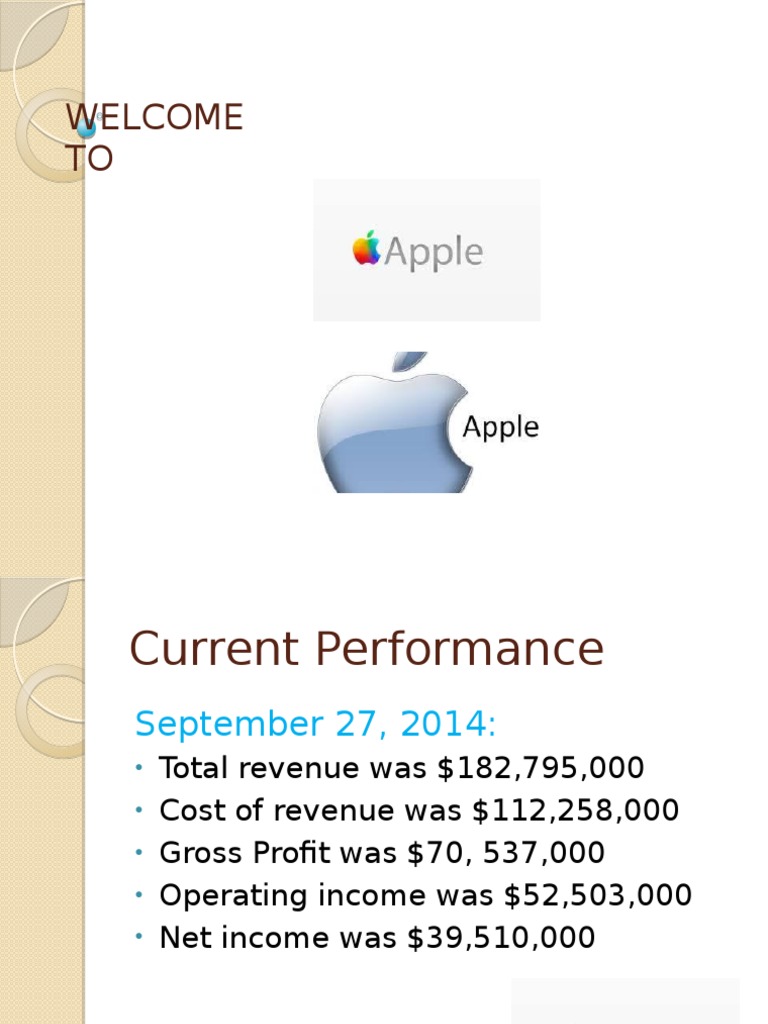Screen dimensions: 768x1024
Task: Click the Cost of revenue $112,258,000 line
Action: [419, 810]
